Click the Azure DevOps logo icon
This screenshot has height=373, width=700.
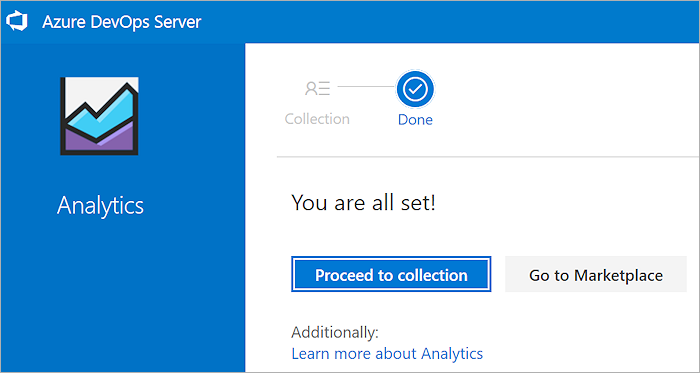click(17, 22)
